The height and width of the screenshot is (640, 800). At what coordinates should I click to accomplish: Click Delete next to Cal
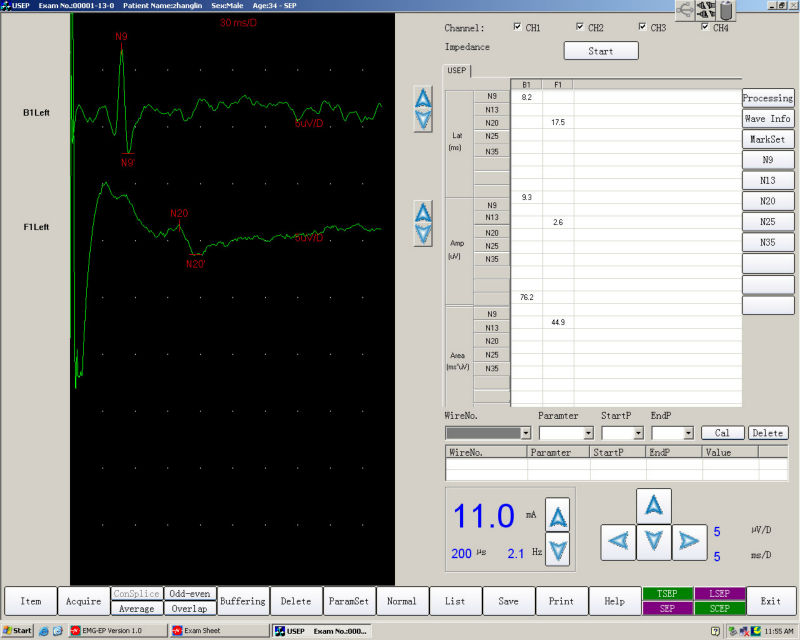(x=768, y=433)
